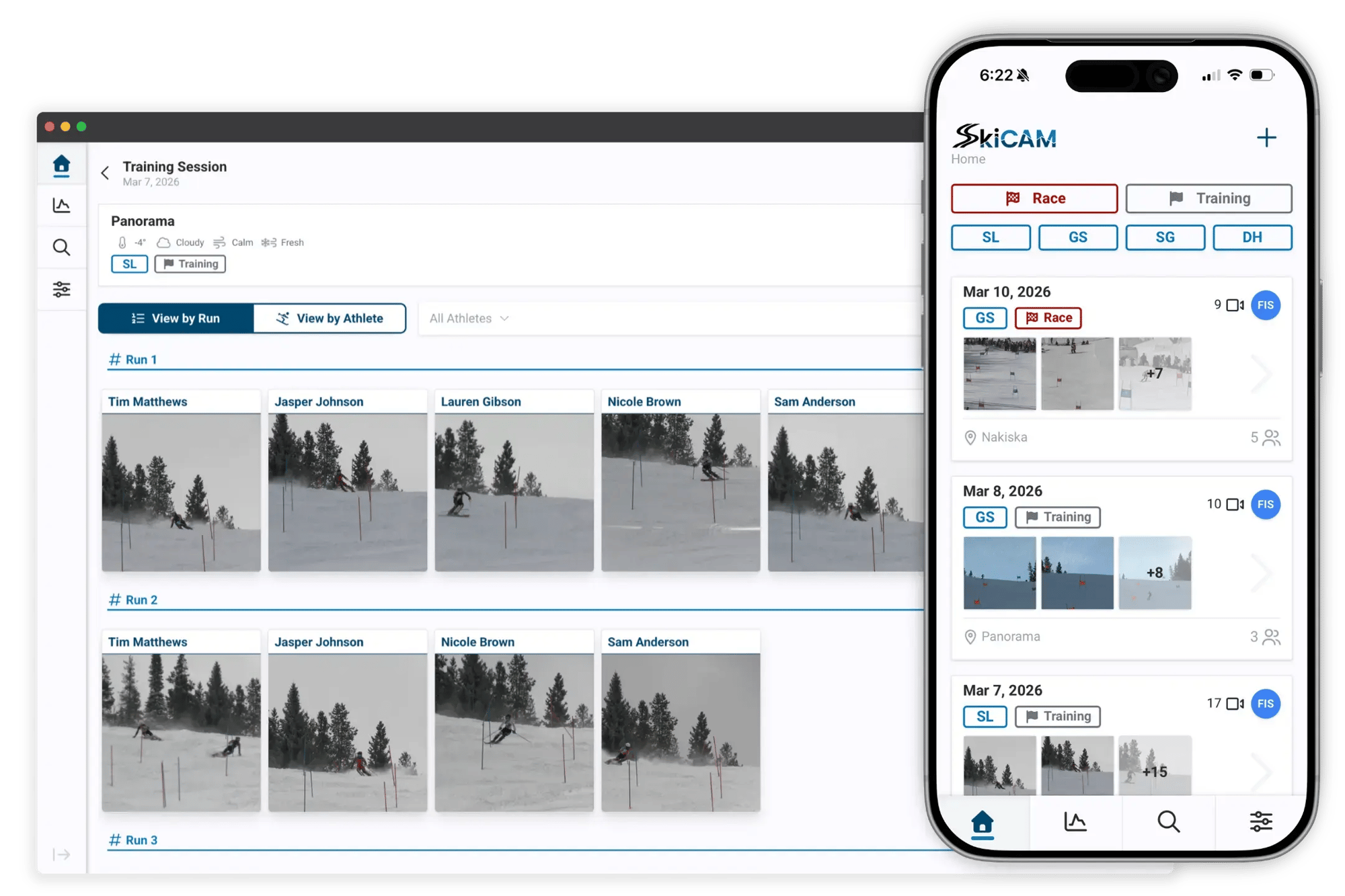1345x896 pixels.
Task: Click the collapse sidebar arrow icon
Action: [61, 854]
